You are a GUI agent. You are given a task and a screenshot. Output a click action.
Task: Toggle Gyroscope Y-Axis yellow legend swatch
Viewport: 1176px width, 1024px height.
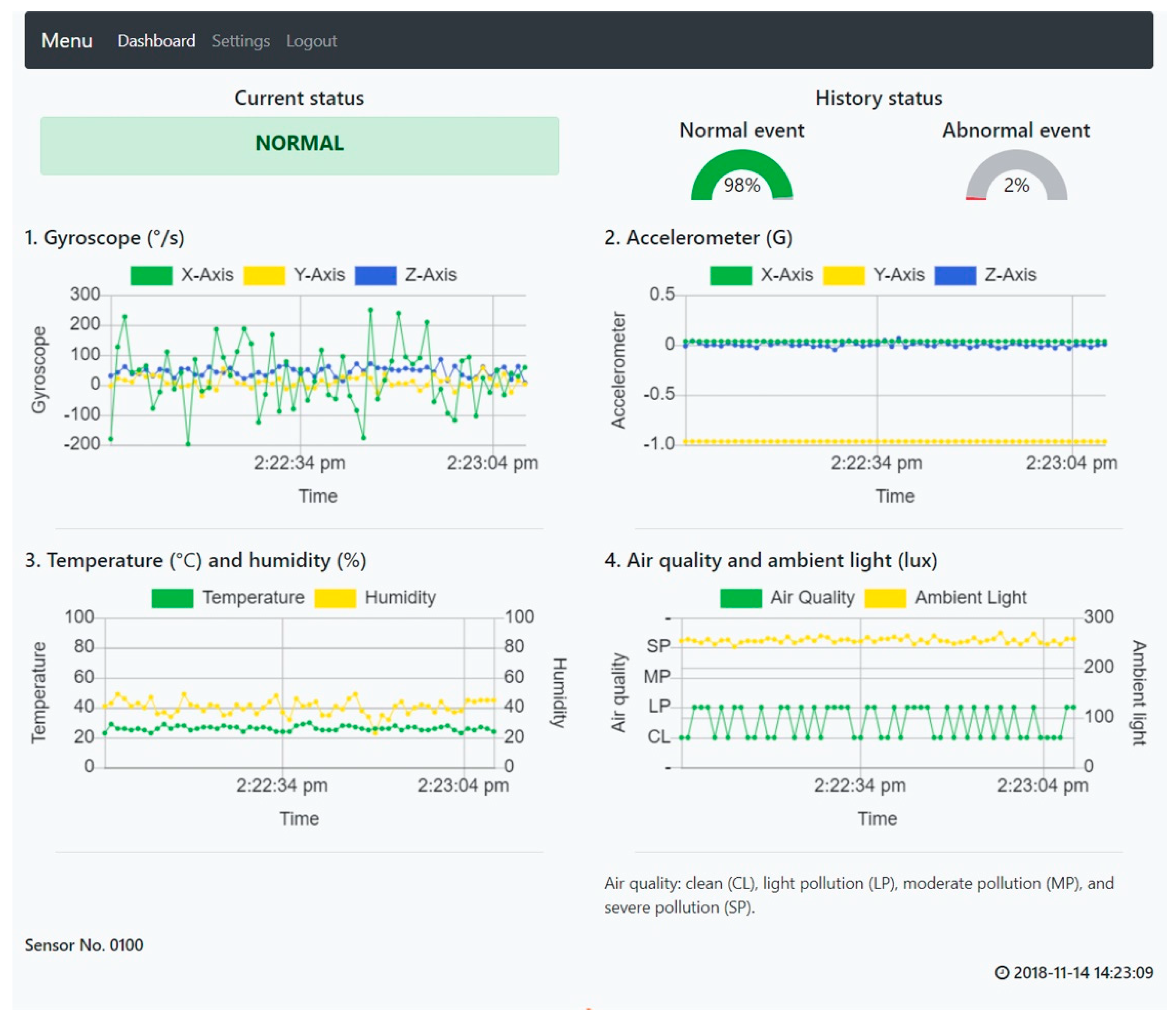(x=264, y=275)
